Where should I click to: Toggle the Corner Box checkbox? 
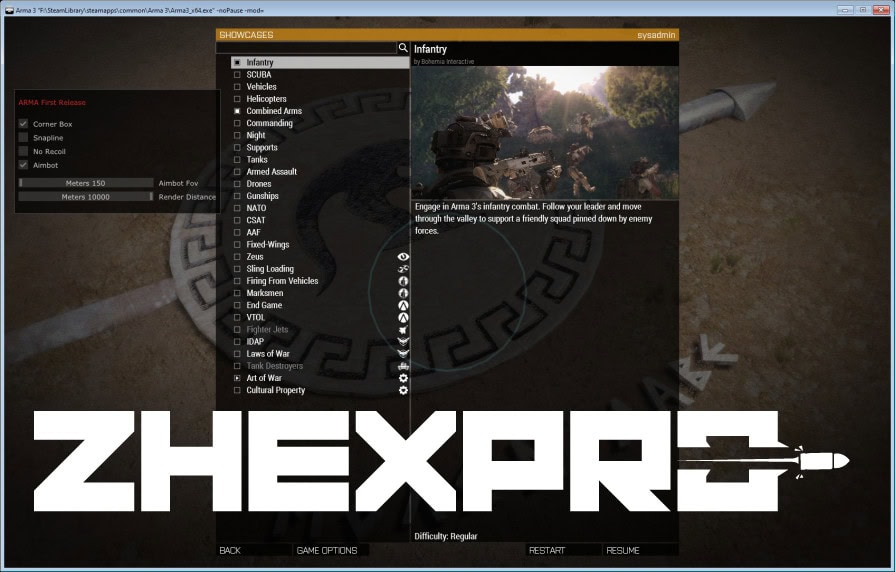(23, 124)
